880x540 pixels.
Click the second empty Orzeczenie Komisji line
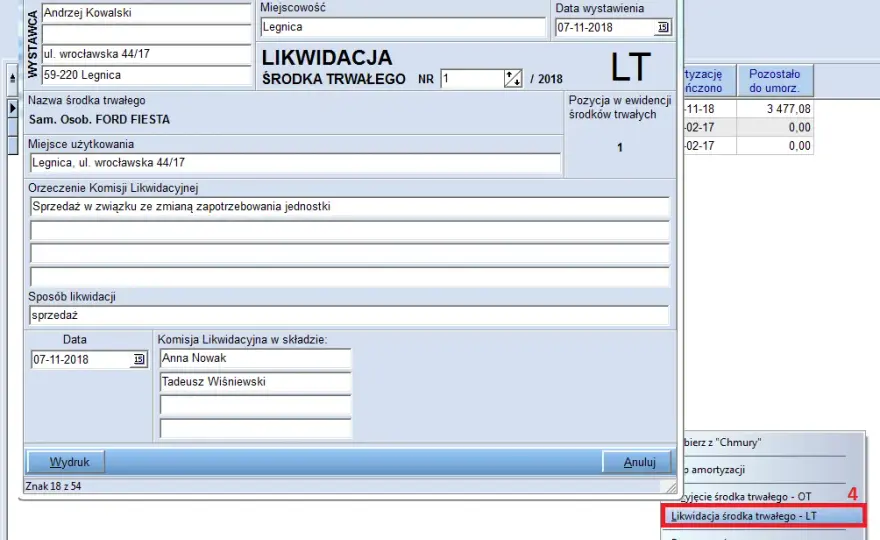[x=350, y=230]
